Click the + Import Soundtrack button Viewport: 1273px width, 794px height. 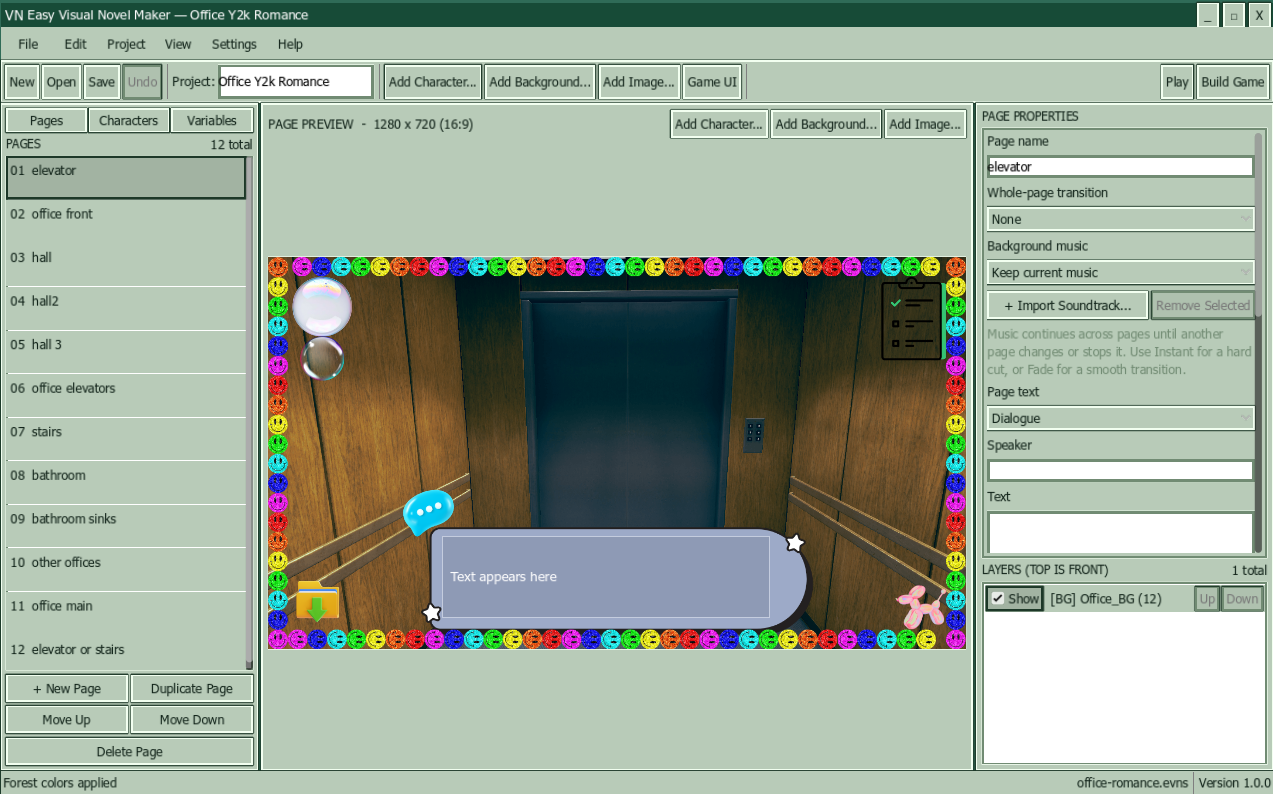(1067, 305)
